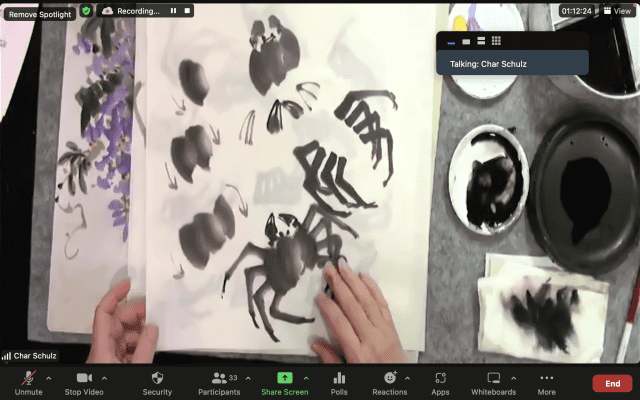The width and height of the screenshot is (640, 400).
Task: Open the Apps panel
Action: tap(440, 383)
